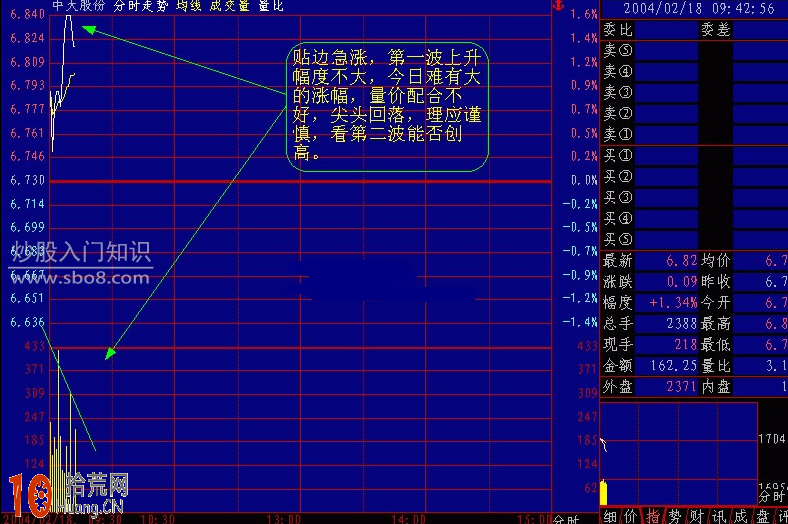The width and height of the screenshot is (788, 524).
Task: Click the 昨收 label
Action: (716, 282)
